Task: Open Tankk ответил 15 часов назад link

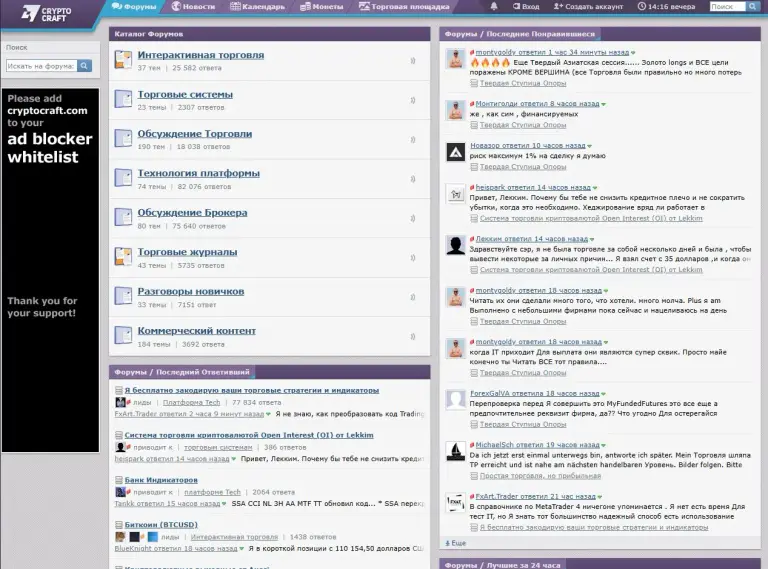Action: click(167, 503)
